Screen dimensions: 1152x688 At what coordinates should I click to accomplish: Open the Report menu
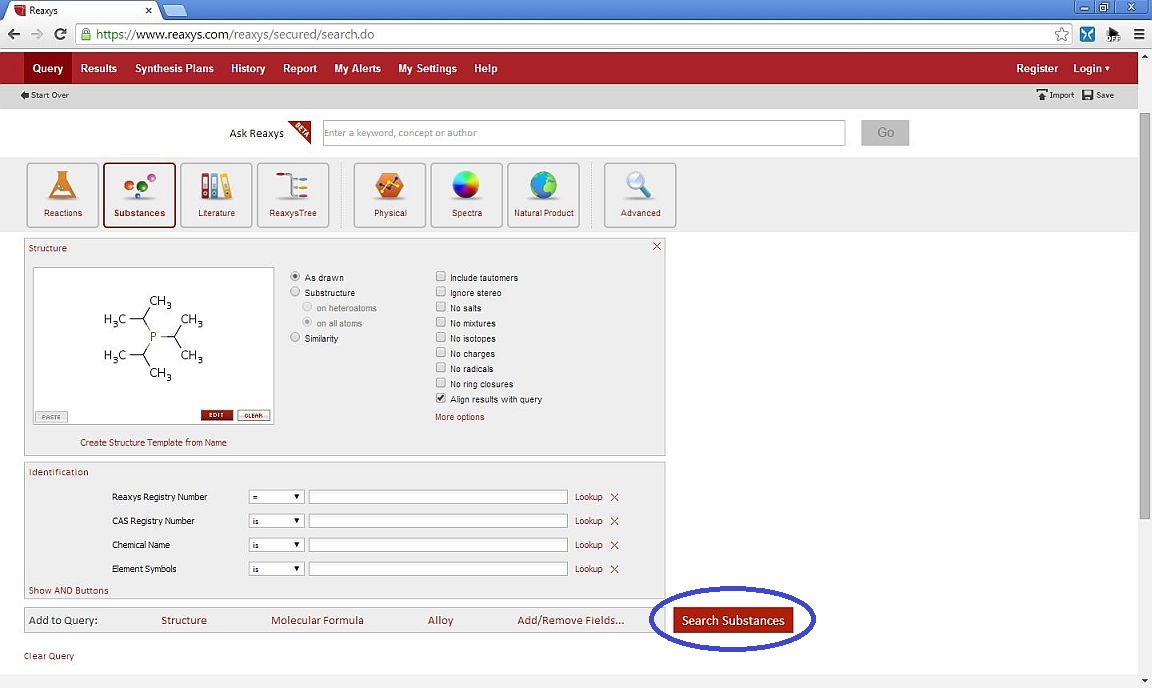(x=300, y=68)
